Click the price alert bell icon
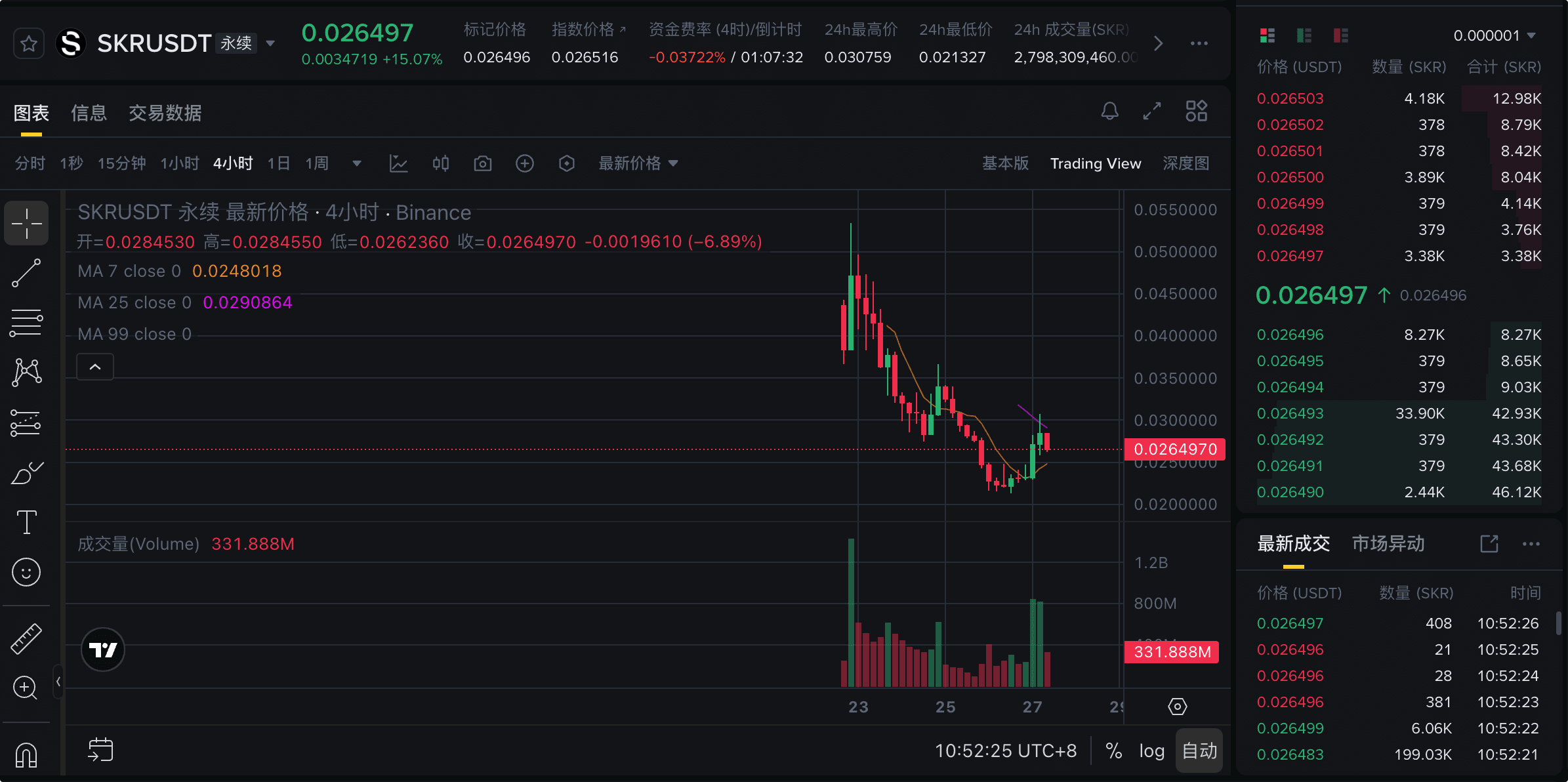Image resolution: width=1568 pixels, height=782 pixels. tap(1109, 111)
